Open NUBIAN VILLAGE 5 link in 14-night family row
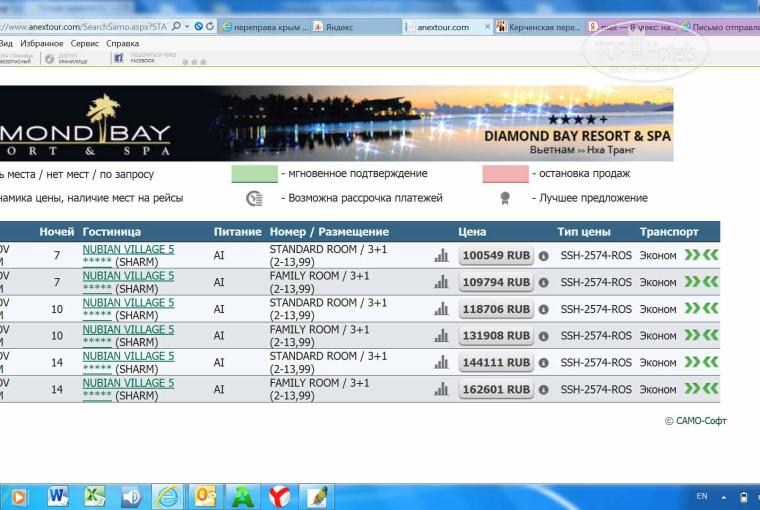 128,383
